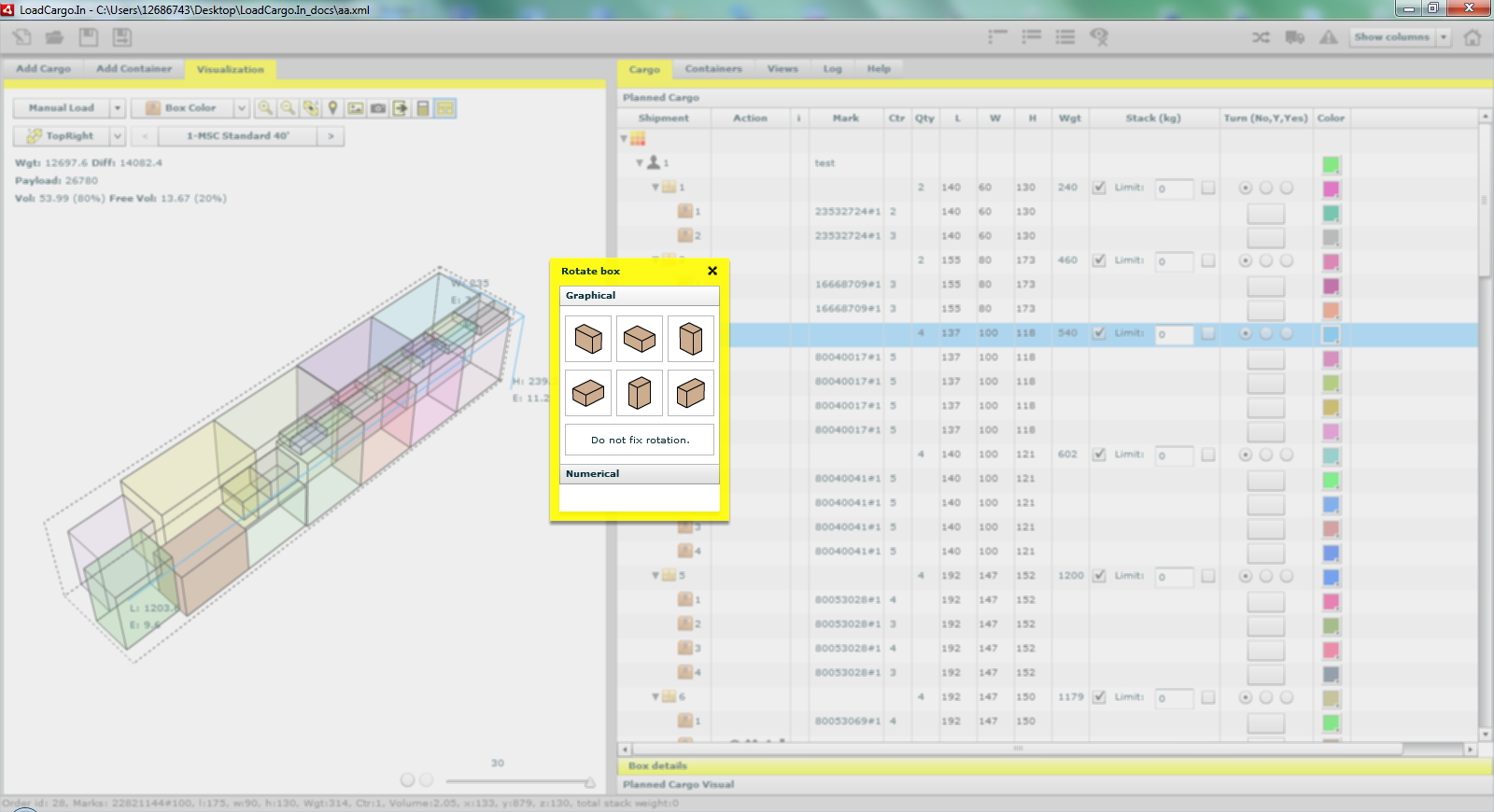Click next container arrow beside 1-MSC Standard 40'
1494x812 pixels.
click(x=331, y=136)
